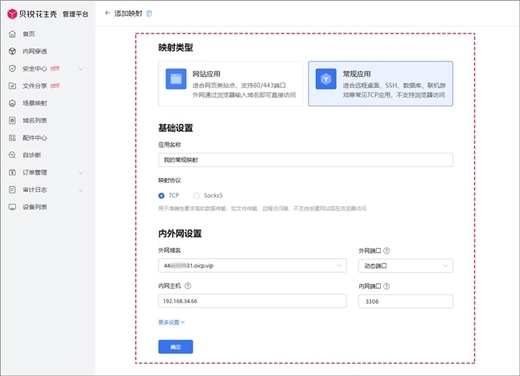Open 首页 via its home icon
Image resolution: width=520 pixels, height=376 pixels.
(x=12, y=34)
